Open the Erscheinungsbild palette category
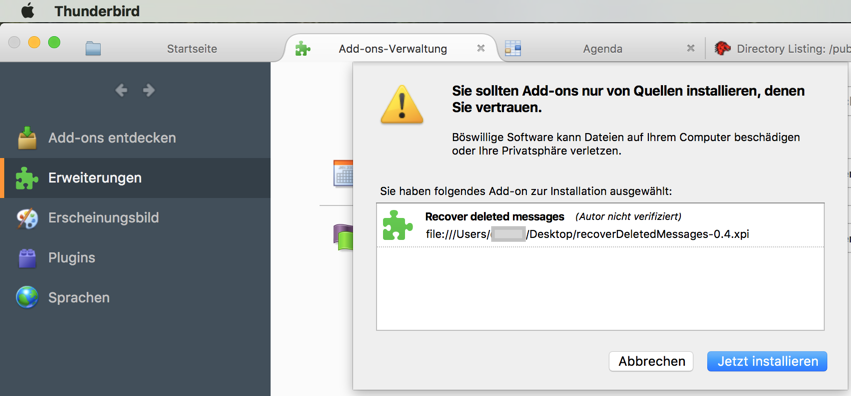Screen dimensions: 851x396 coord(135,218)
